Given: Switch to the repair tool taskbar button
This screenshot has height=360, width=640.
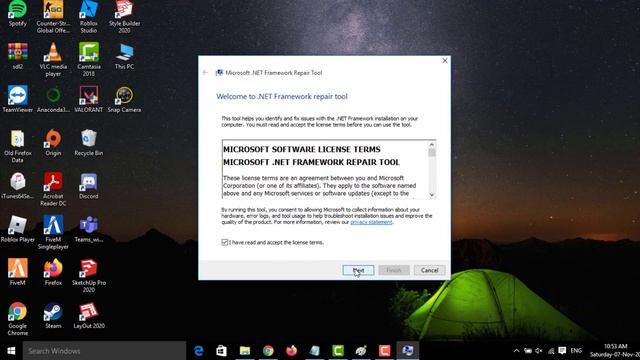Looking at the screenshot, I should click(407, 351).
